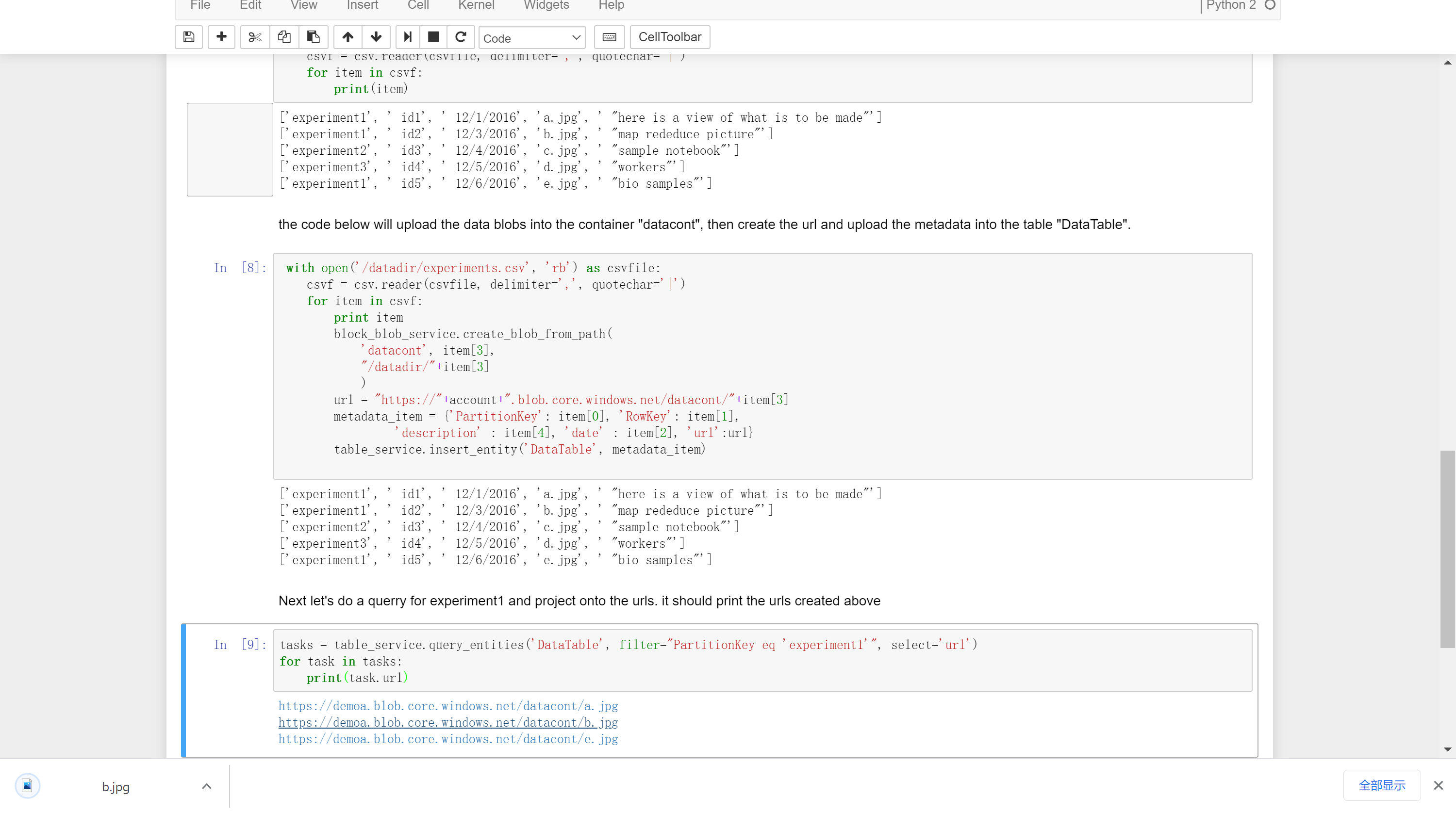Run cell with the step-forward icon

408,37
